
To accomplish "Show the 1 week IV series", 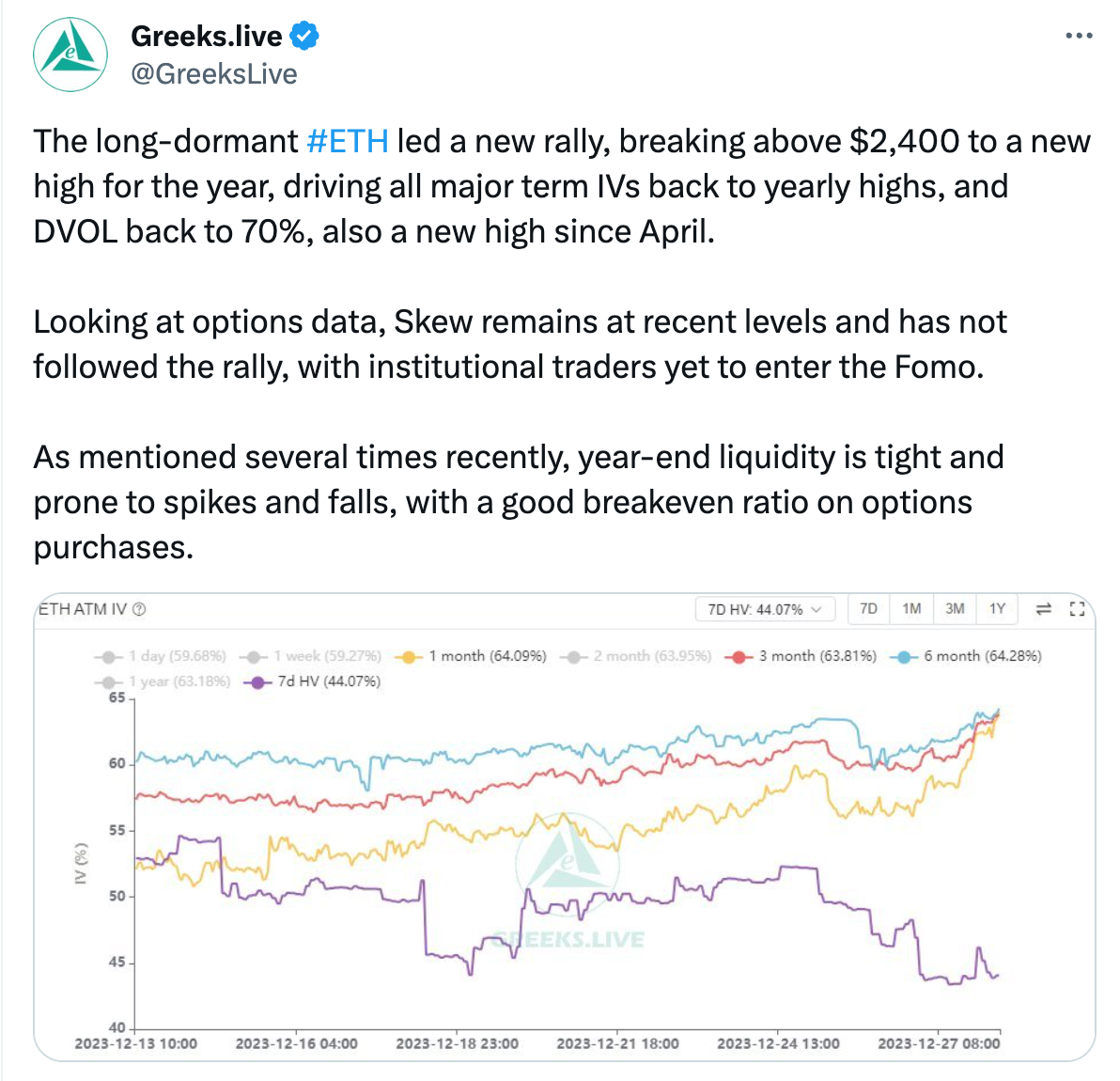I will (310, 656).
